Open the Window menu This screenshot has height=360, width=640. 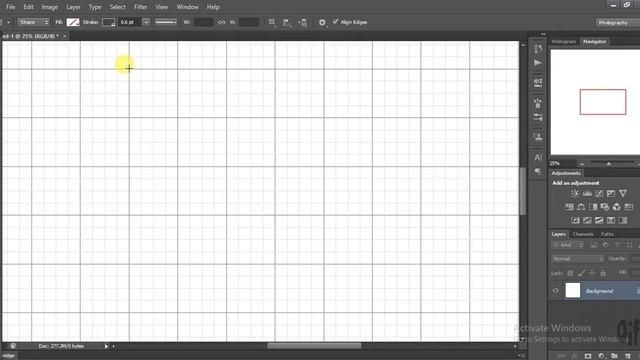[x=187, y=7]
